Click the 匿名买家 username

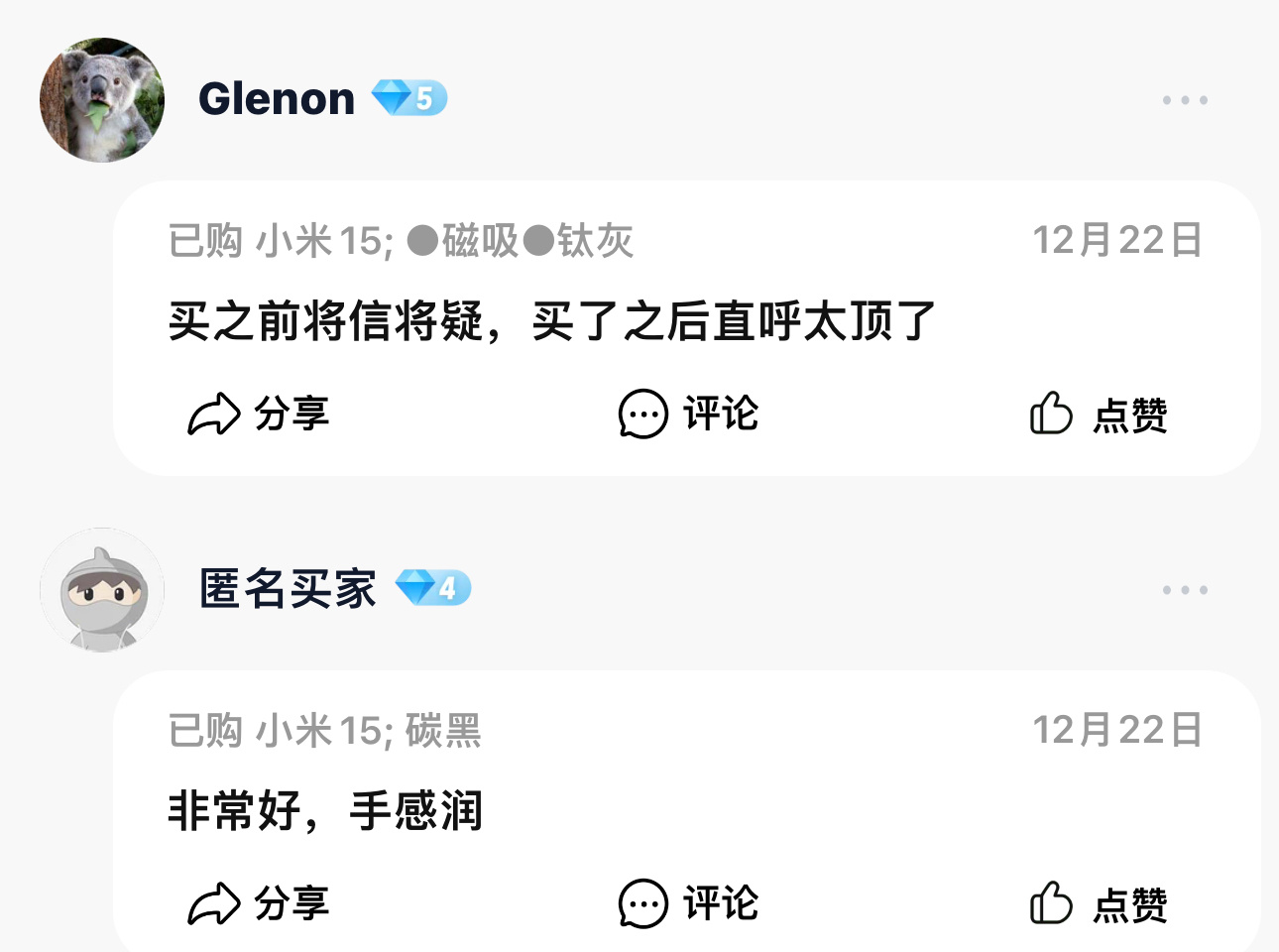(x=288, y=589)
